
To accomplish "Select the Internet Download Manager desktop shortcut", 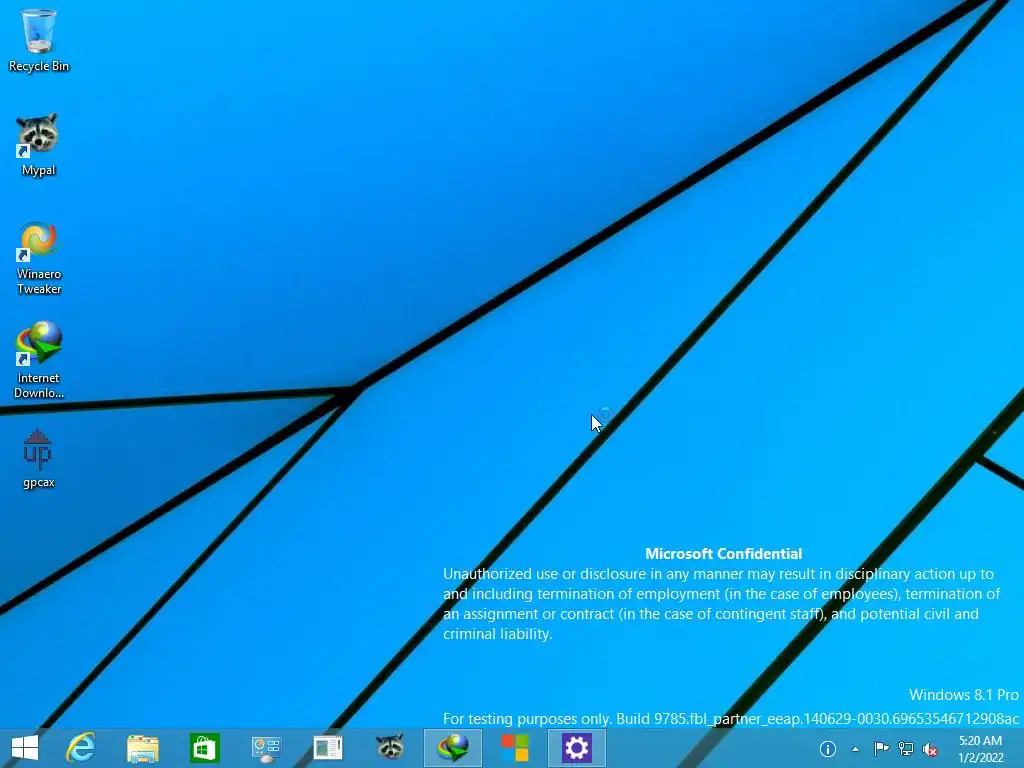I will point(39,360).
